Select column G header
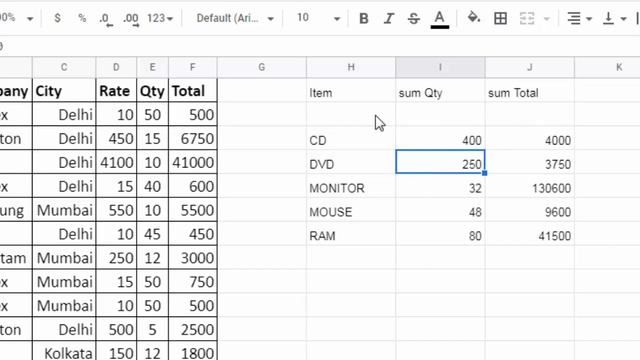Screen dimensions: 640x360 (x=262, y=67)
